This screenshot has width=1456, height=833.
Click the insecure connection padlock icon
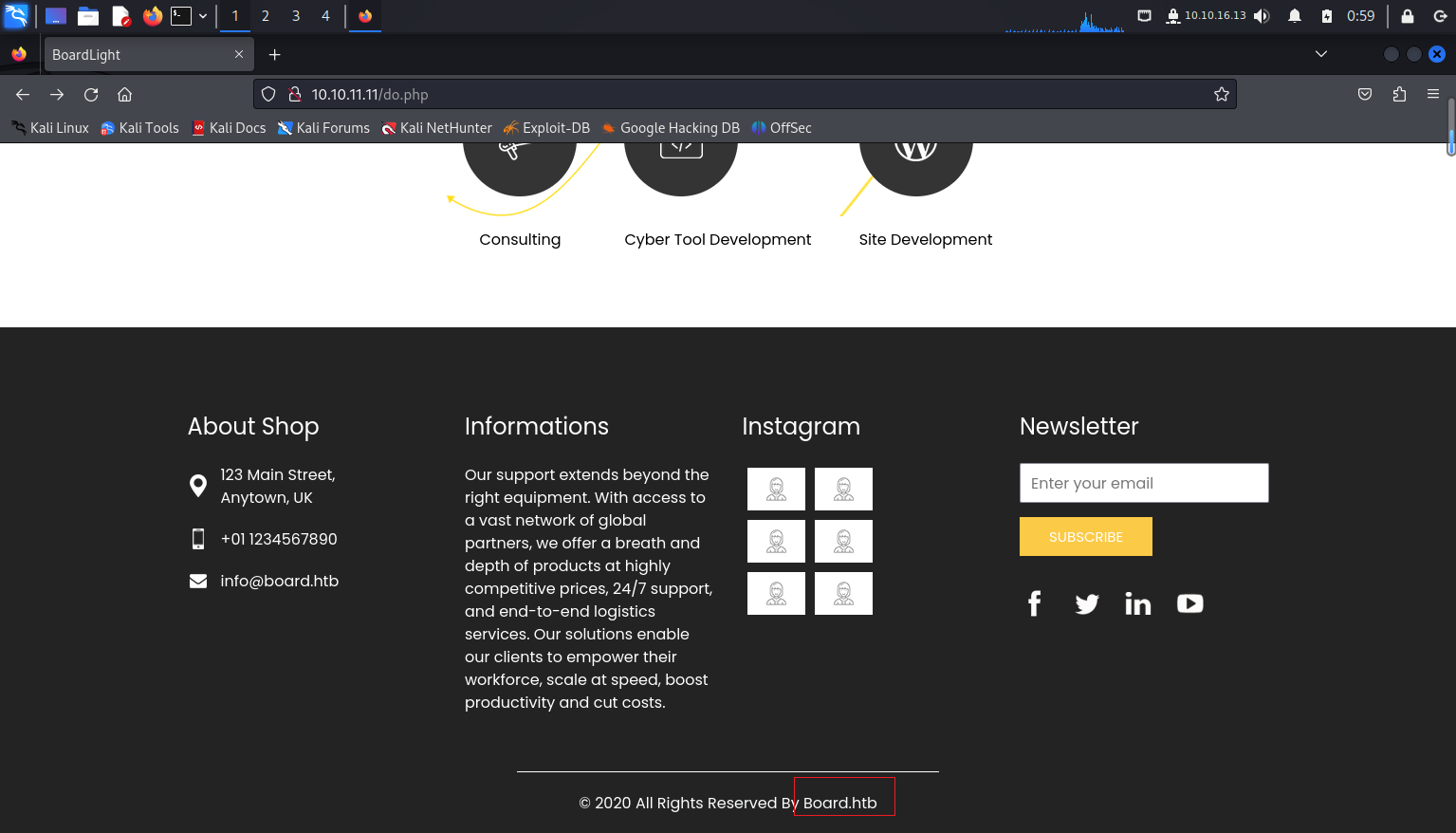pyautogui.click(x=295, y=94)
